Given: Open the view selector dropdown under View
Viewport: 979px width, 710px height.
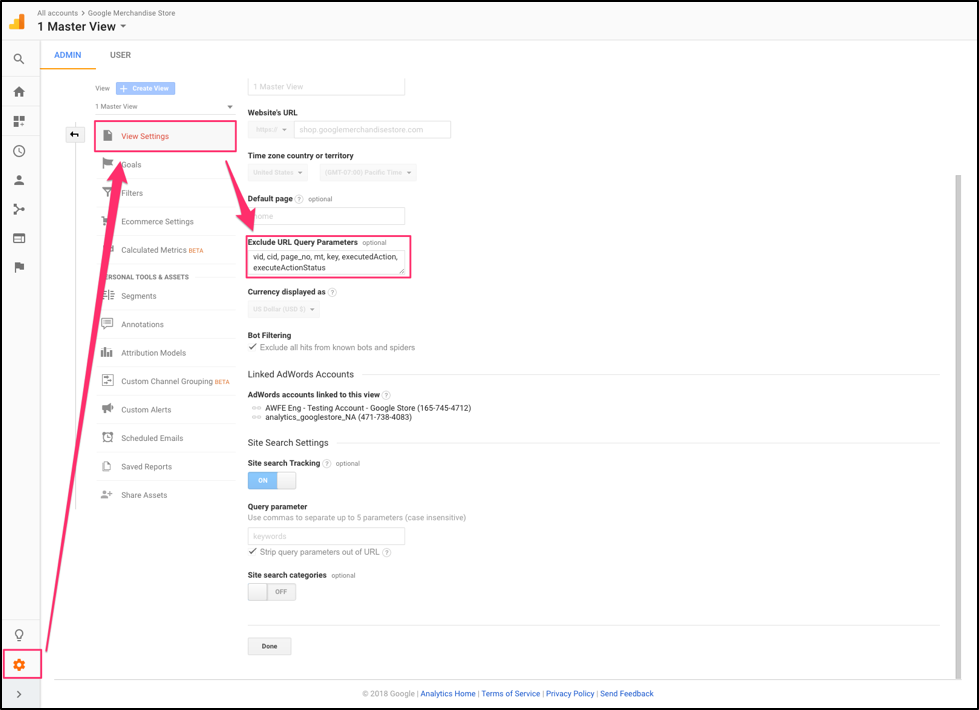Looking at the screenshot, I should [164, 107].
